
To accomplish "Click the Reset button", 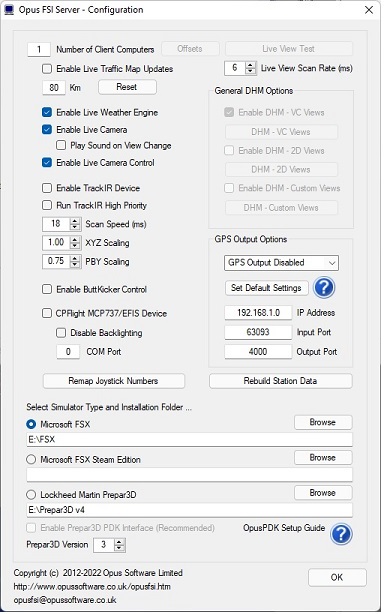I will click(127, 87).
